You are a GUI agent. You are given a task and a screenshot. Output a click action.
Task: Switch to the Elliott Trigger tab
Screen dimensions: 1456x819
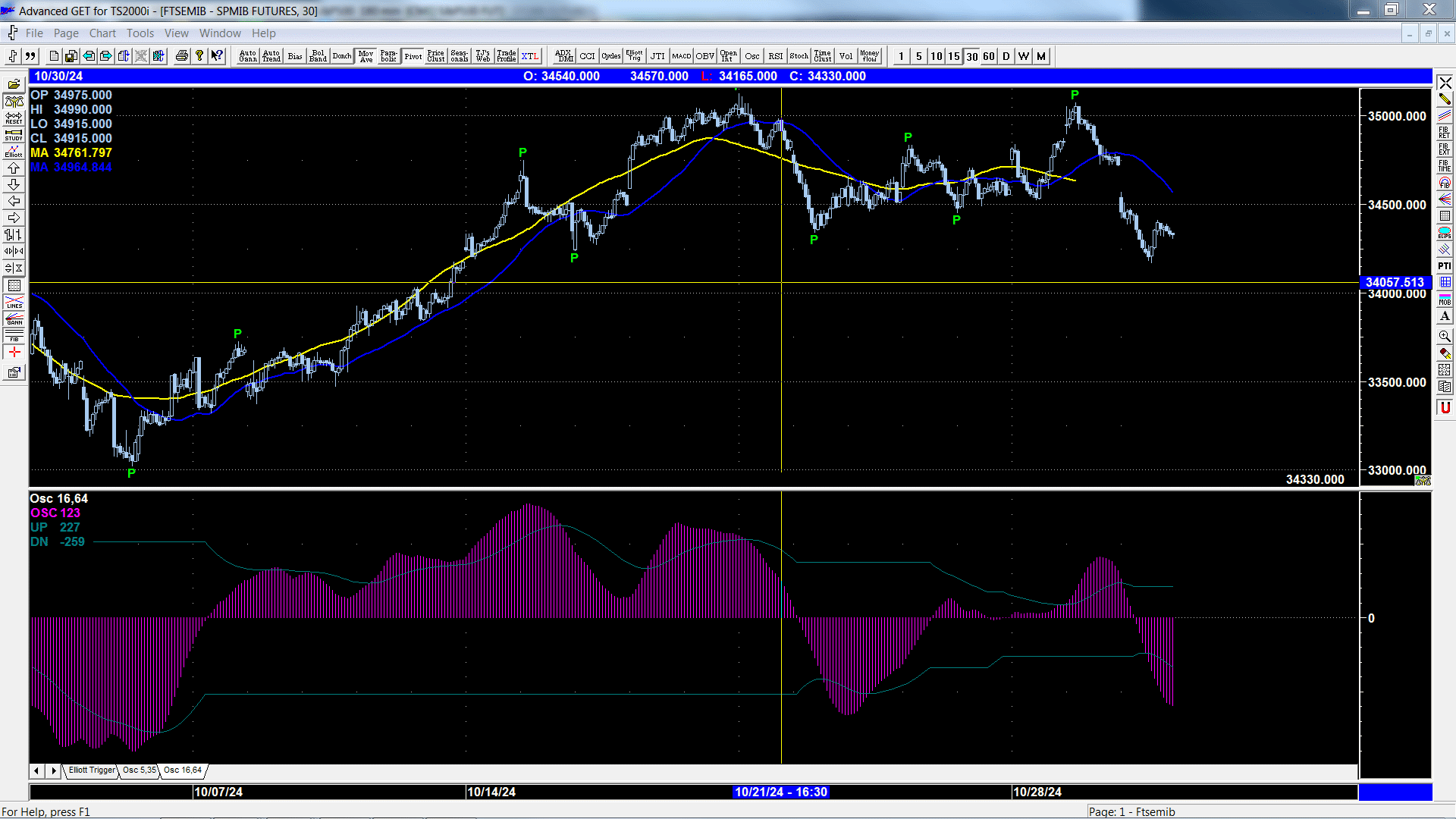[91, 770]
